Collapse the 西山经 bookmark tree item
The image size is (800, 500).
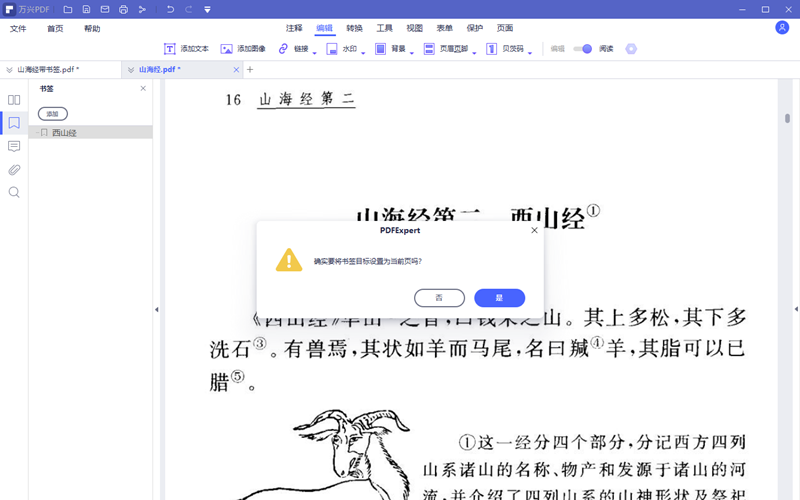pos(37,133)
